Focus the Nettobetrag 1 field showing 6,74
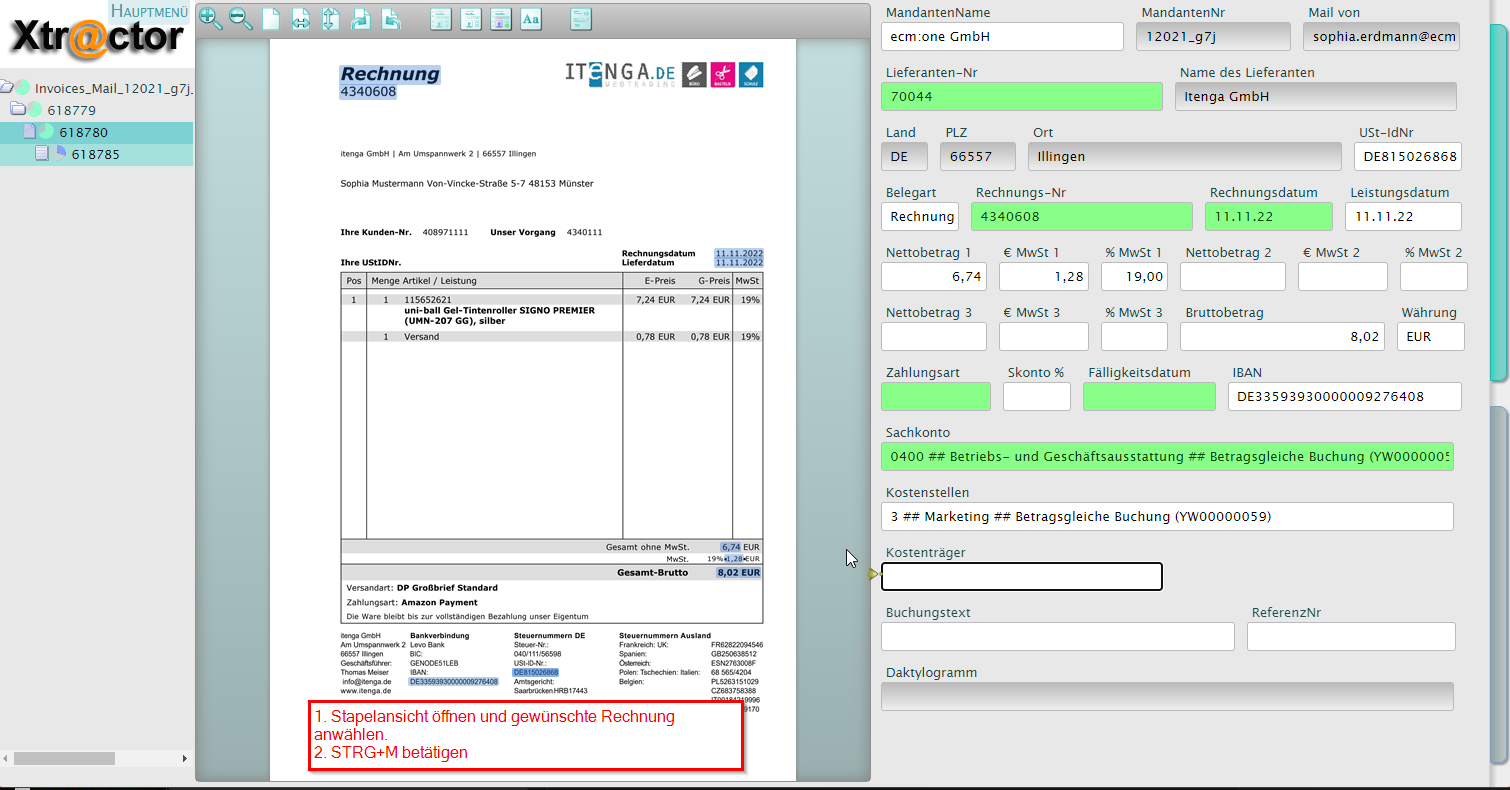The width and height of the screenshot is (1510, 790). pos(934,276)
